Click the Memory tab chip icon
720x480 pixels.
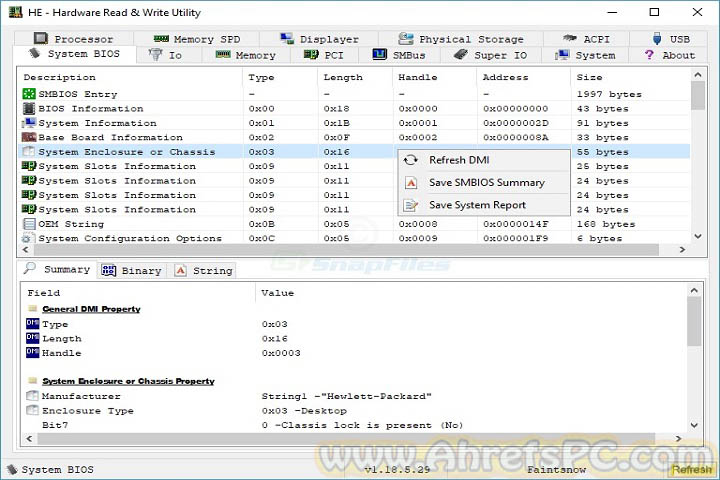point(223,55)
